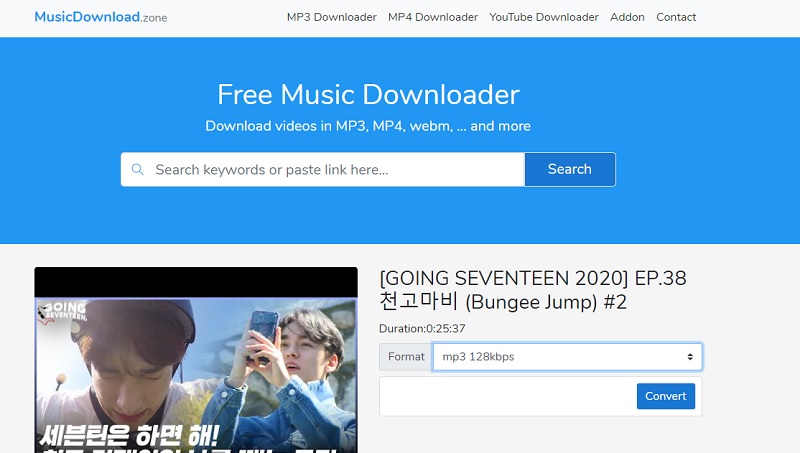This screenshot has width=800, height=453.
Task: Go to YouTube Downloader page
Action: tap(544, 17)
